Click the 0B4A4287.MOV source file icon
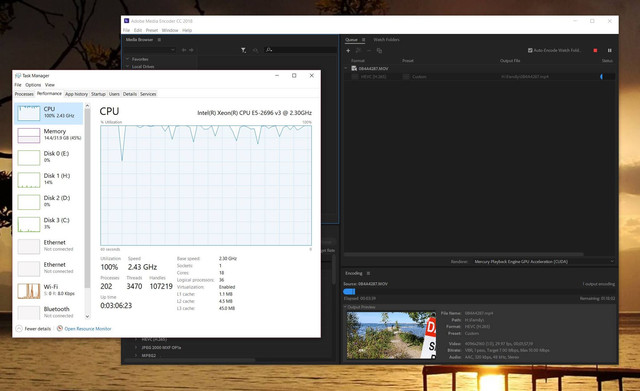The height and width of the screenshot is (391, 640). [354, 68]
